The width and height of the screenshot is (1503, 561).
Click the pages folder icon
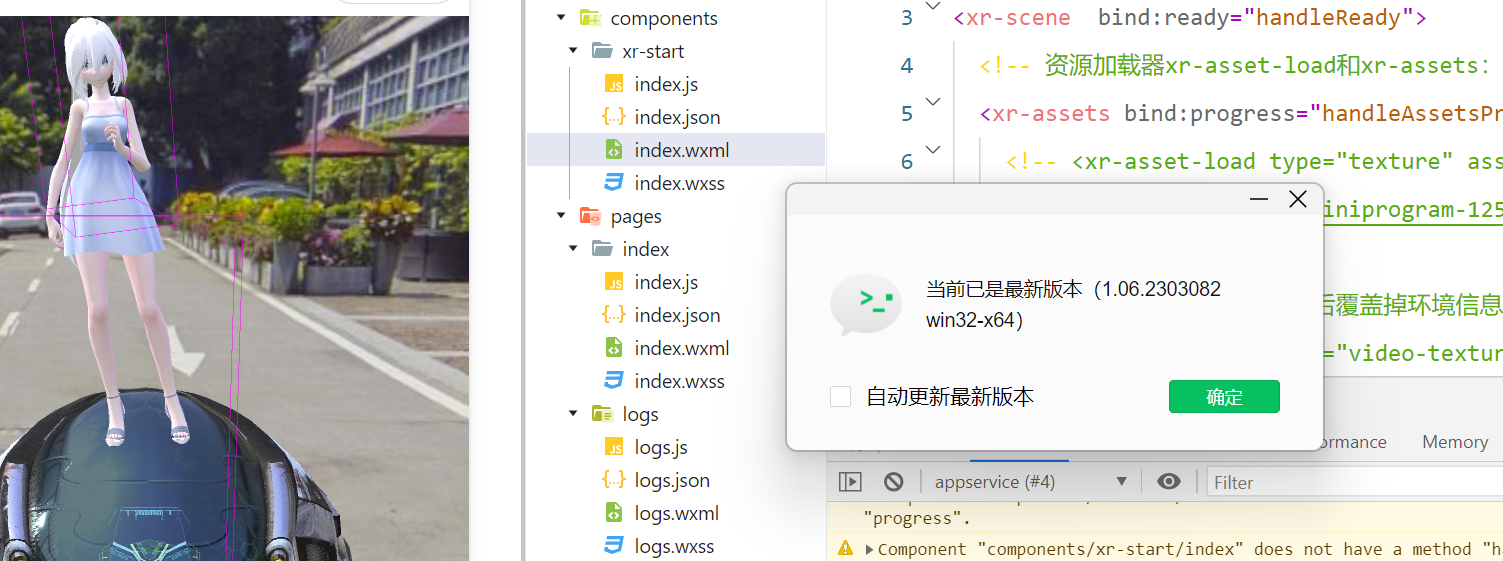[590, 216]
